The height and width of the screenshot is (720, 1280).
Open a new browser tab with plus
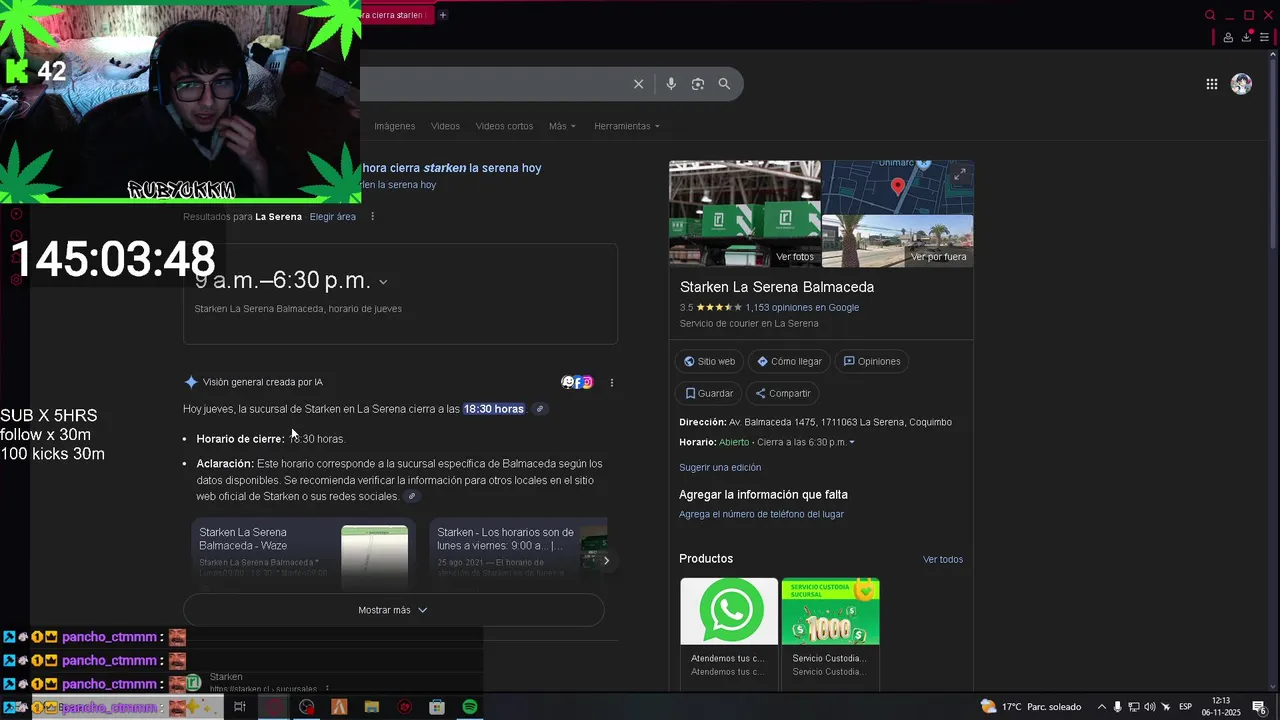pos(443,15)
